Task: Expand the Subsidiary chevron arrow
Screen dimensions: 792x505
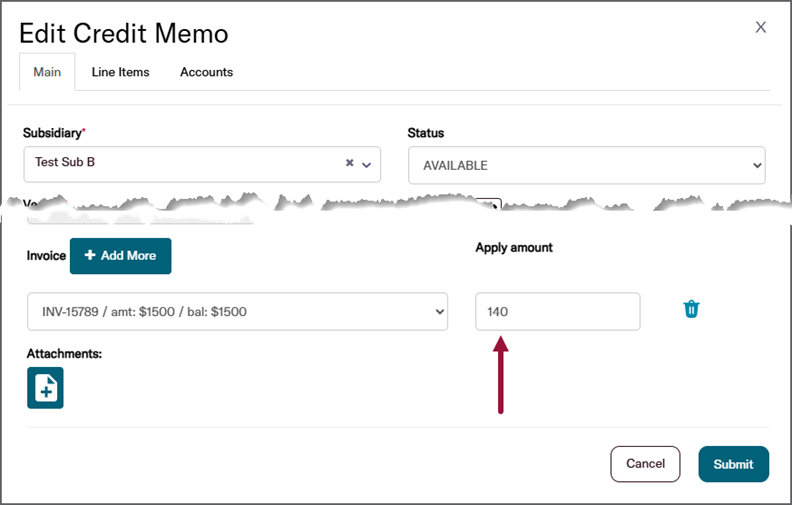Action: click(367, 164)
